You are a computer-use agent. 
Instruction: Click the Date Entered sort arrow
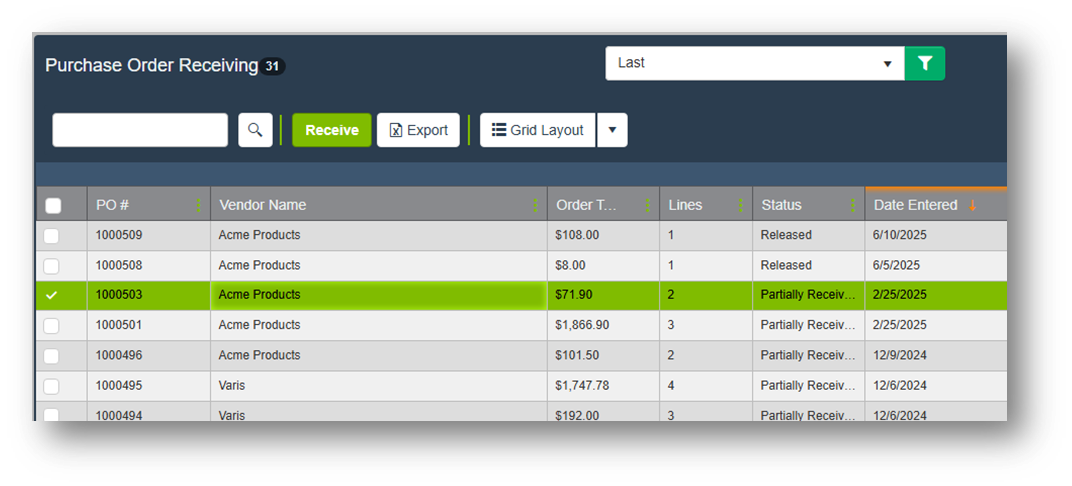pyautogui.click(x=972, y=205)
